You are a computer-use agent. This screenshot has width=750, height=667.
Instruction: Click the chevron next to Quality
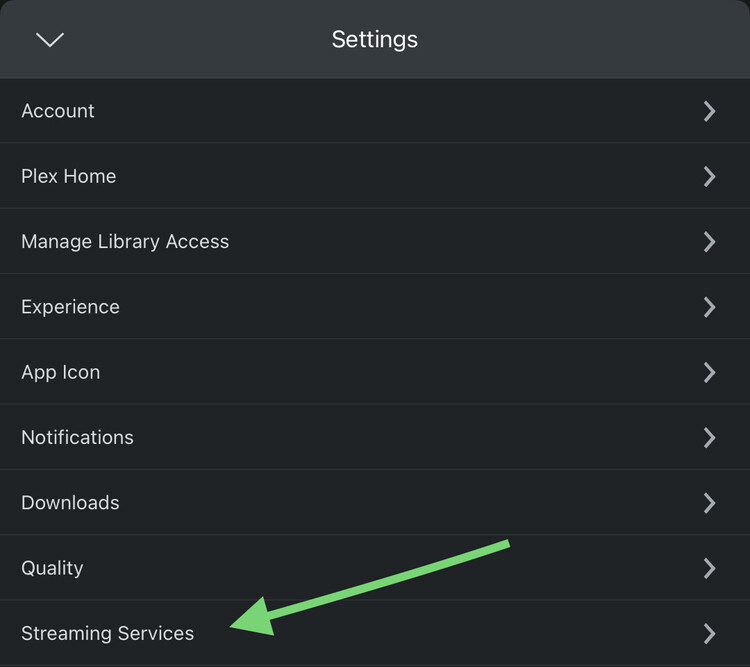(709, 568)
